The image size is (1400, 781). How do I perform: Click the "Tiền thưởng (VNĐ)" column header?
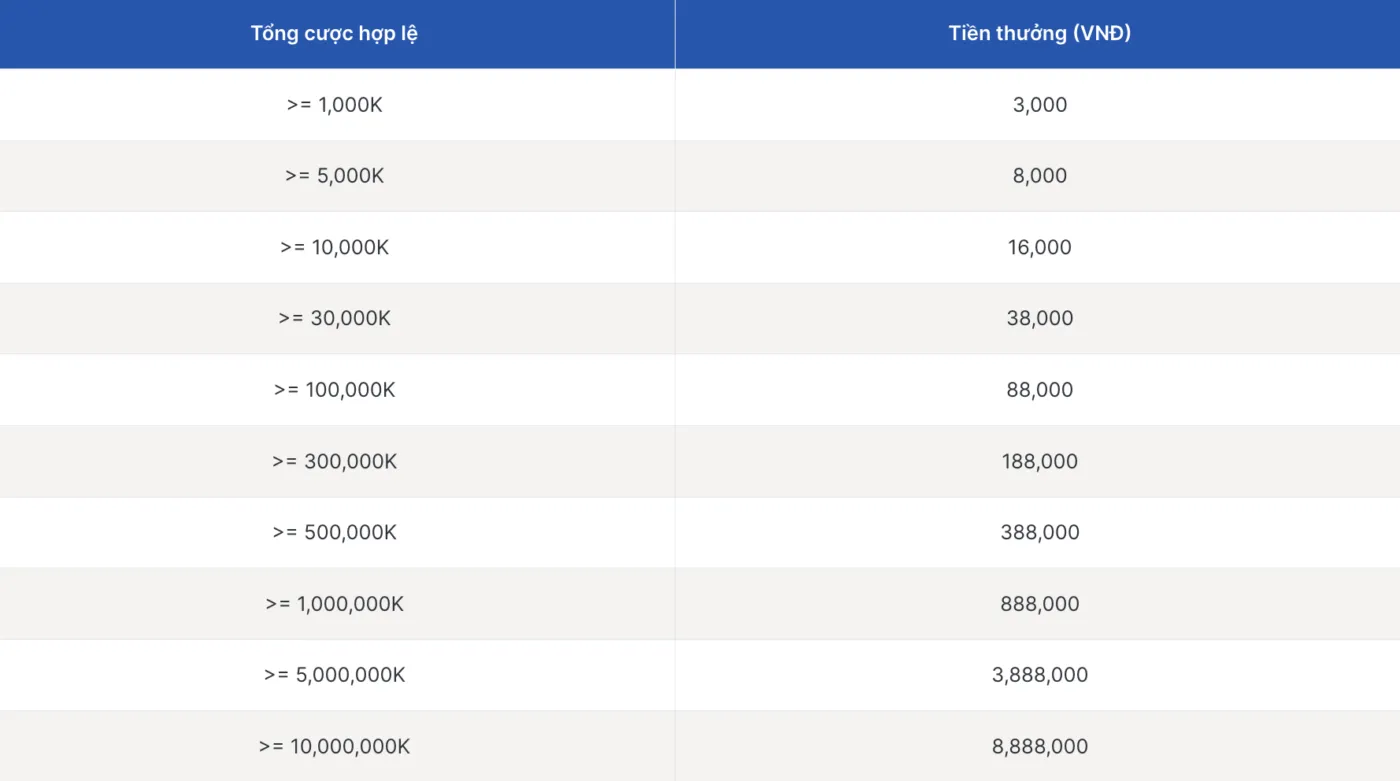1039,34
